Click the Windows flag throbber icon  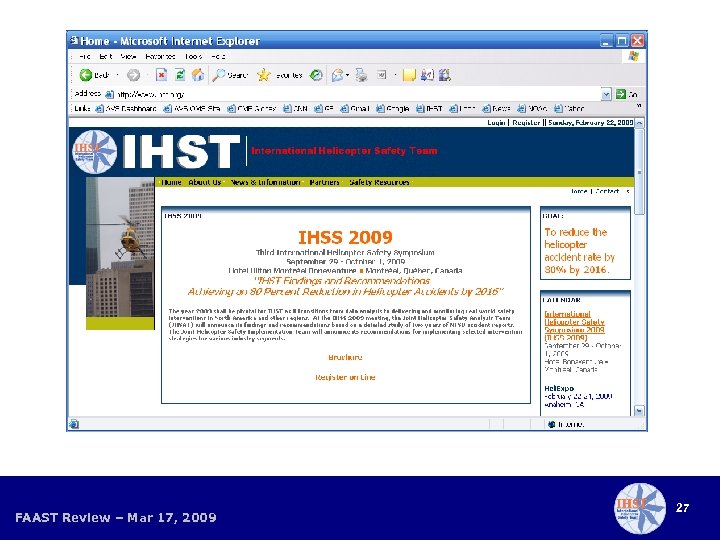point(634,56)
